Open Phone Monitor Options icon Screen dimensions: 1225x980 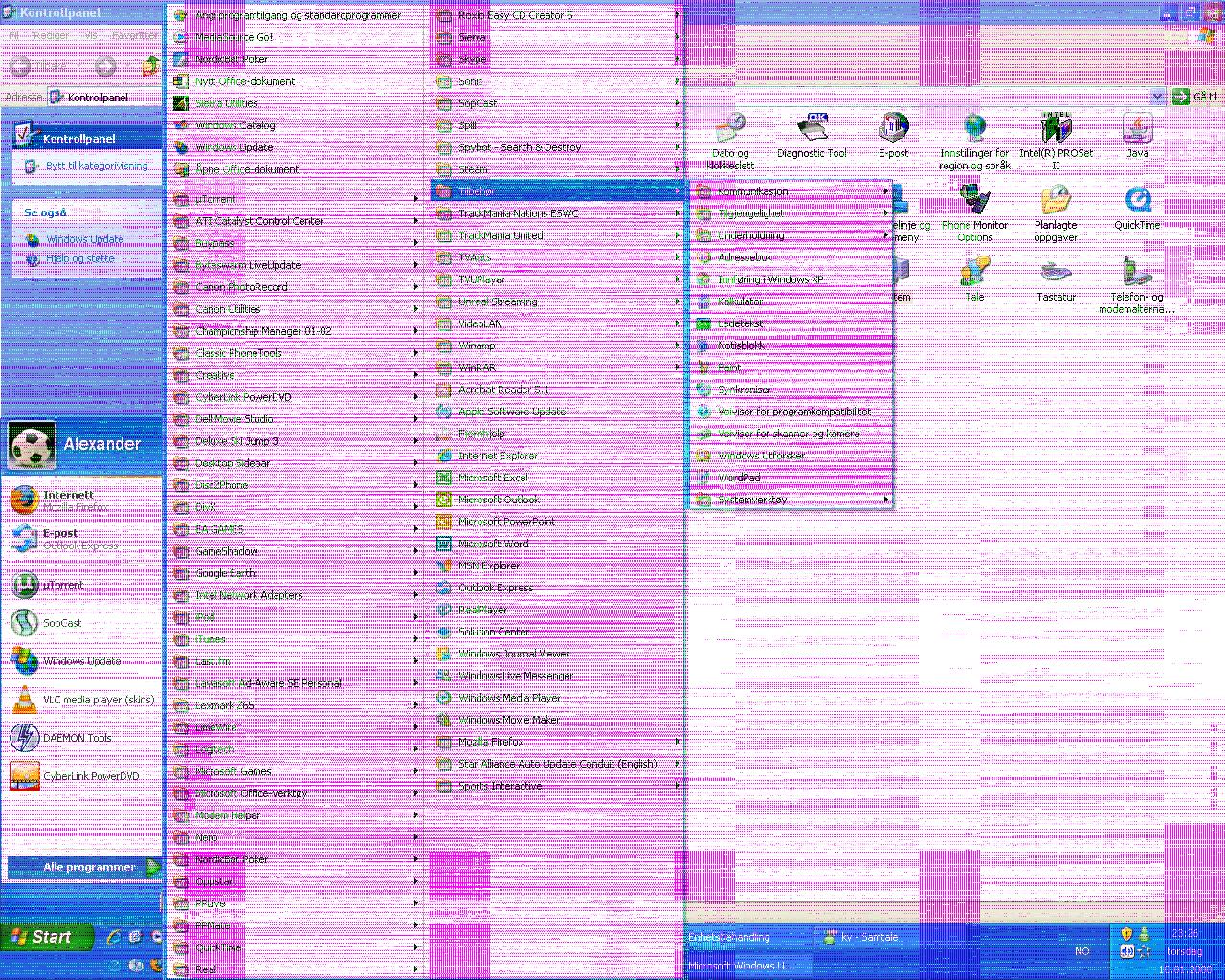click(974, 213)
